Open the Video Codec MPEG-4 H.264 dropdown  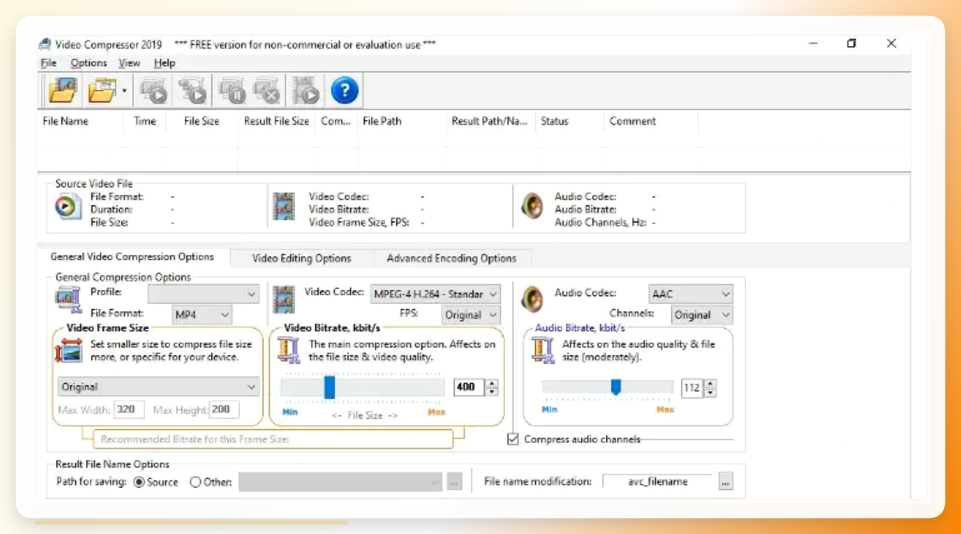[435, 294]
